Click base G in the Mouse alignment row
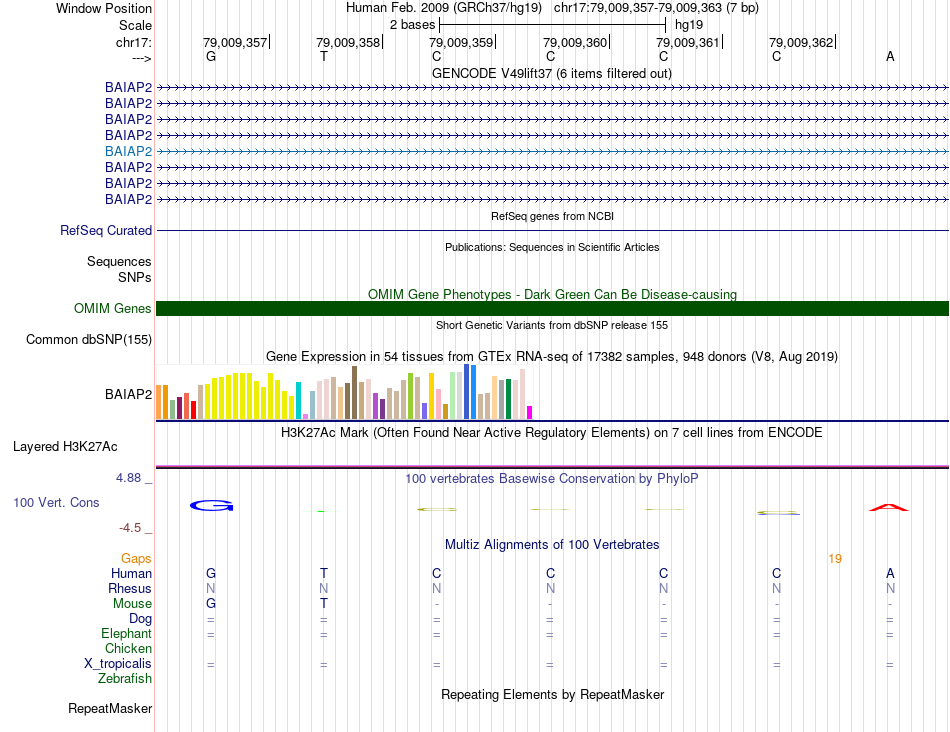Viewport: 950px width, 732px height. [211, 604]
